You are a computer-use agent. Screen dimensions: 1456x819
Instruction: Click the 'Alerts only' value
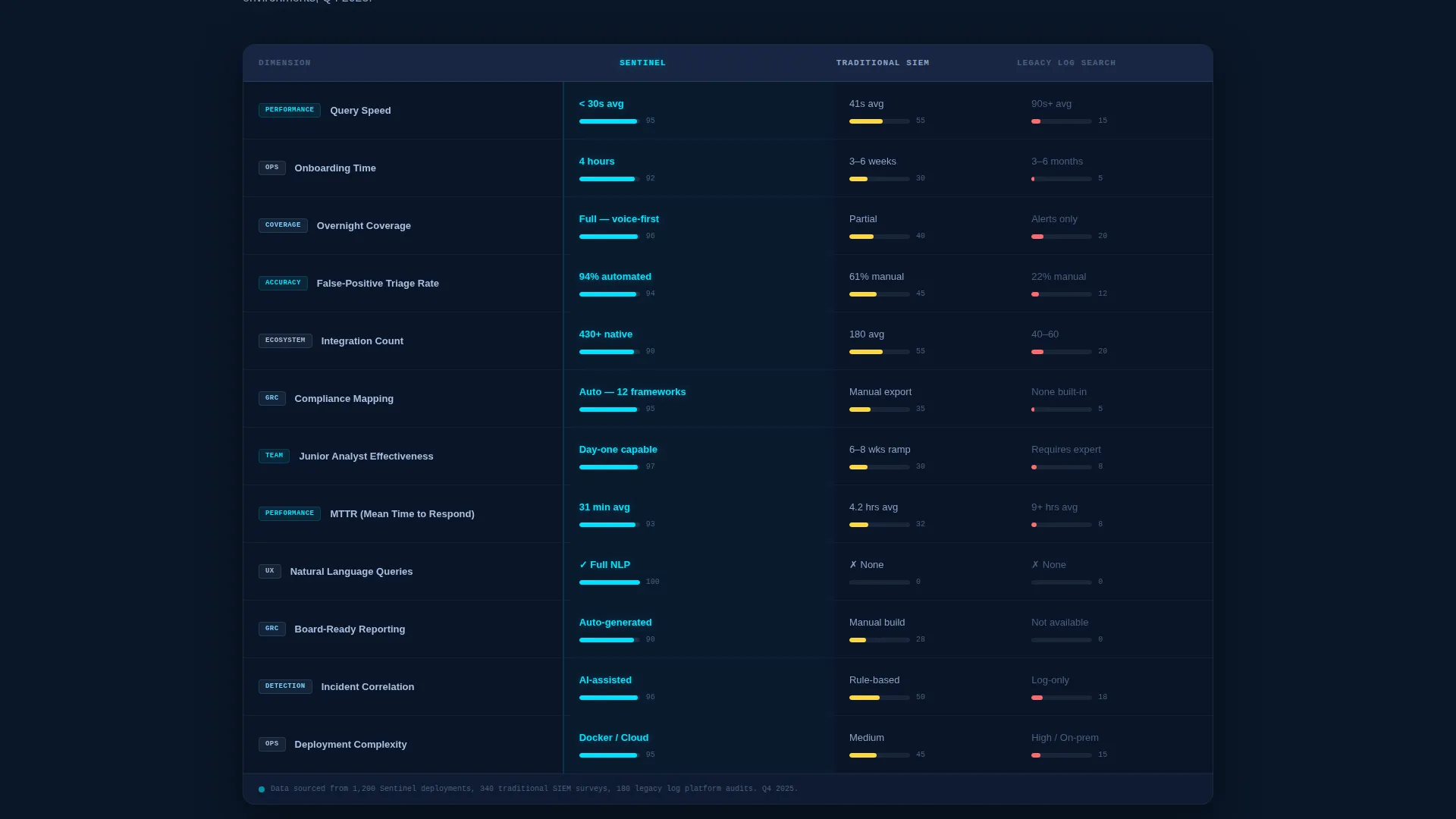pyautogui.click(x=1054, y=219)
